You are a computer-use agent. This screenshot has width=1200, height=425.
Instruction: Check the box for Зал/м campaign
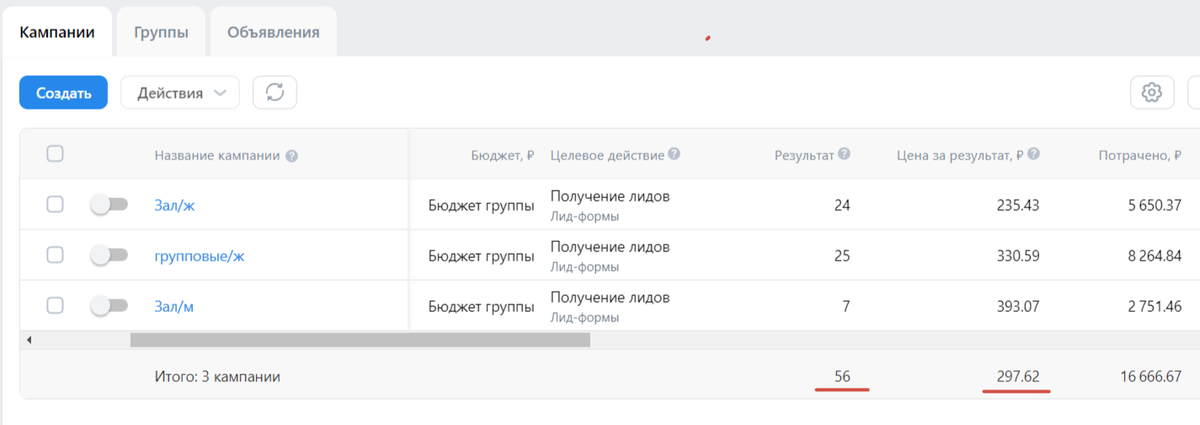pos(56,305)
